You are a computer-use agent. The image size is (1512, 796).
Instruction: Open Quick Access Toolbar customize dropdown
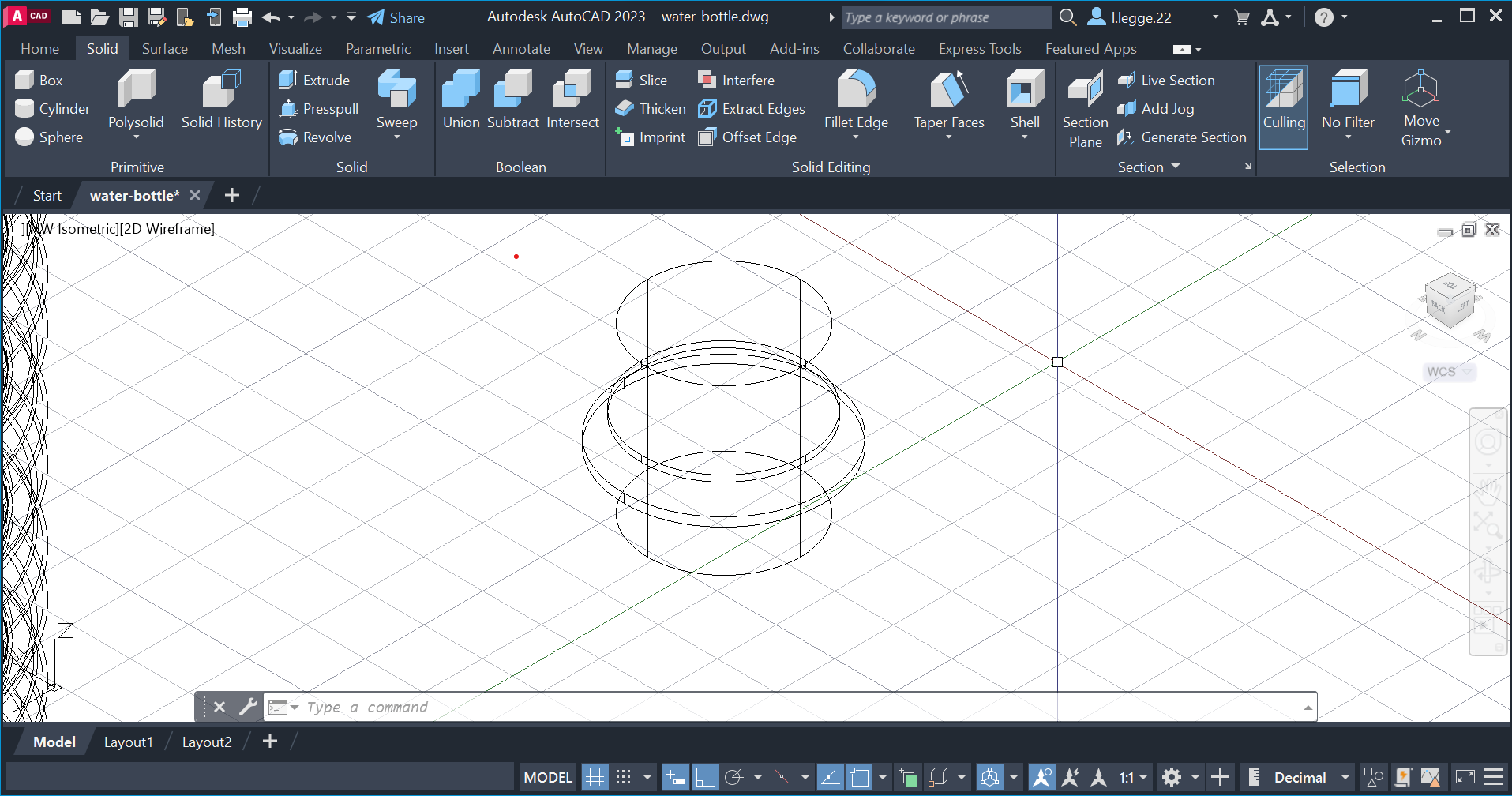tap(351, 17)
